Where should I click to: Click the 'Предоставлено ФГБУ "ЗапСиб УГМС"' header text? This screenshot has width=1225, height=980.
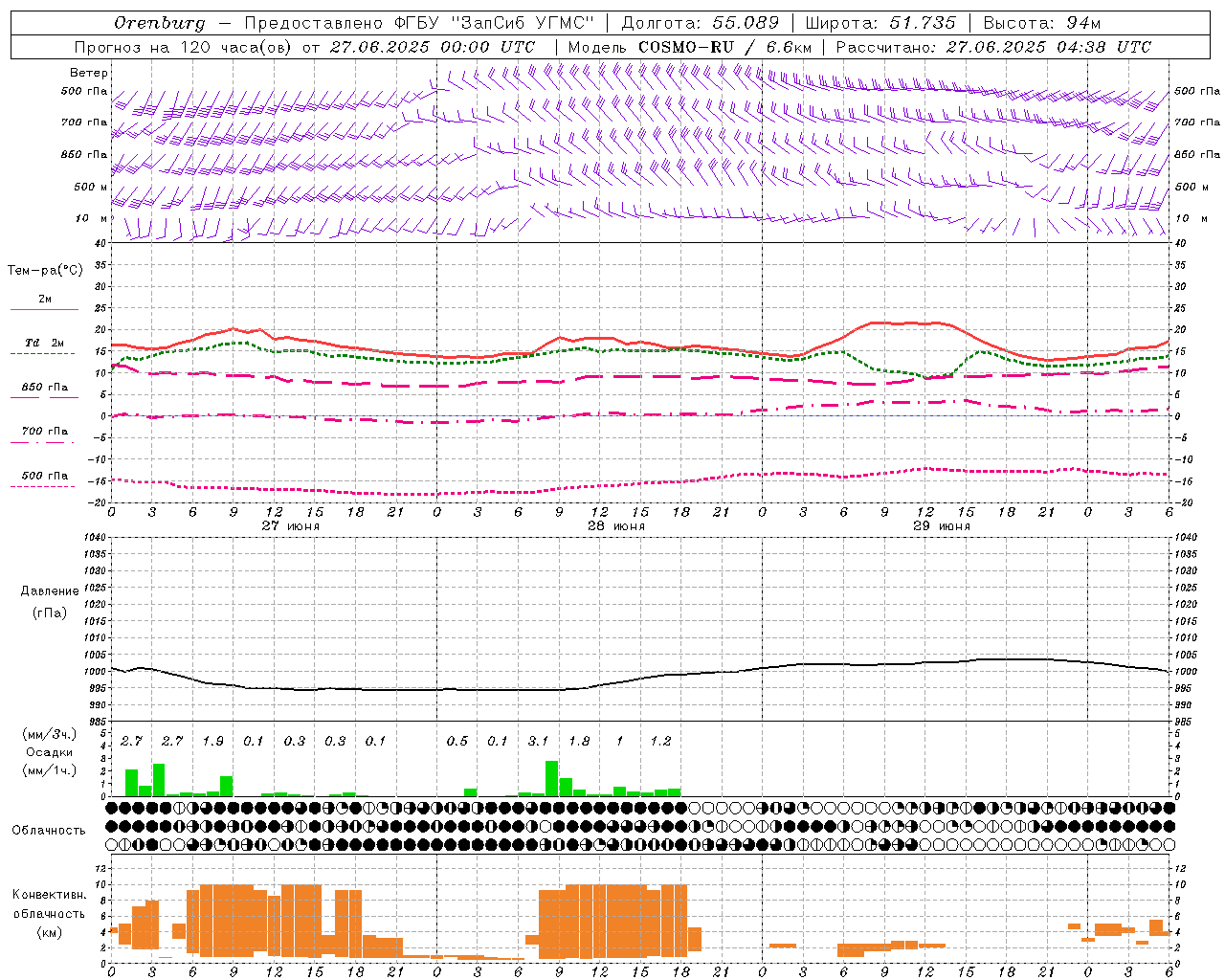(419, 23)
